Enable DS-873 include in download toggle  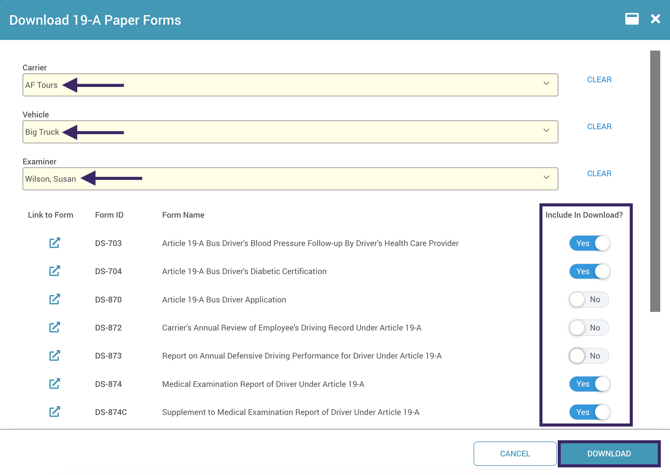pos(589,355)
